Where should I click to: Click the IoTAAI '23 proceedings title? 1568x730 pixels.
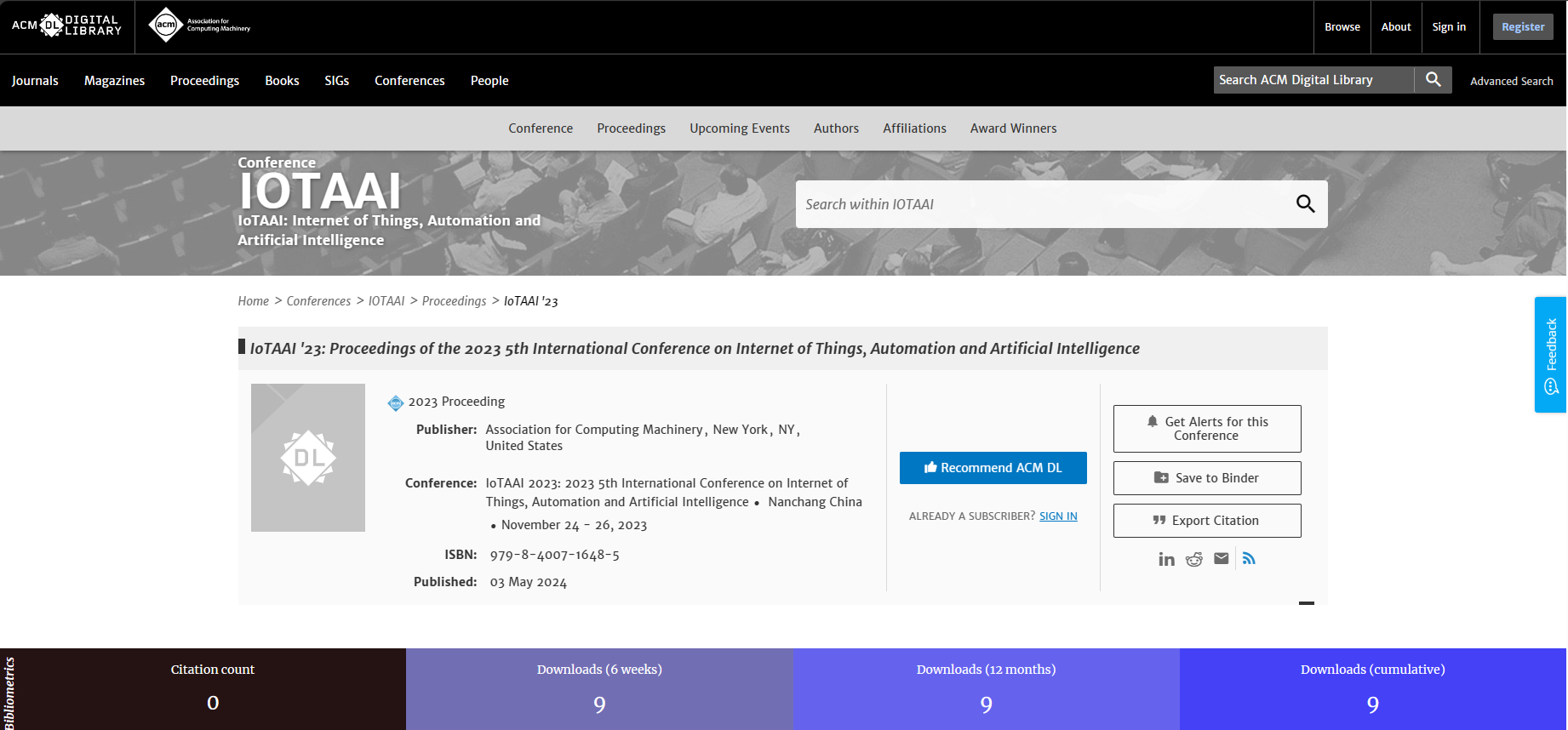[x=695, y=348]
